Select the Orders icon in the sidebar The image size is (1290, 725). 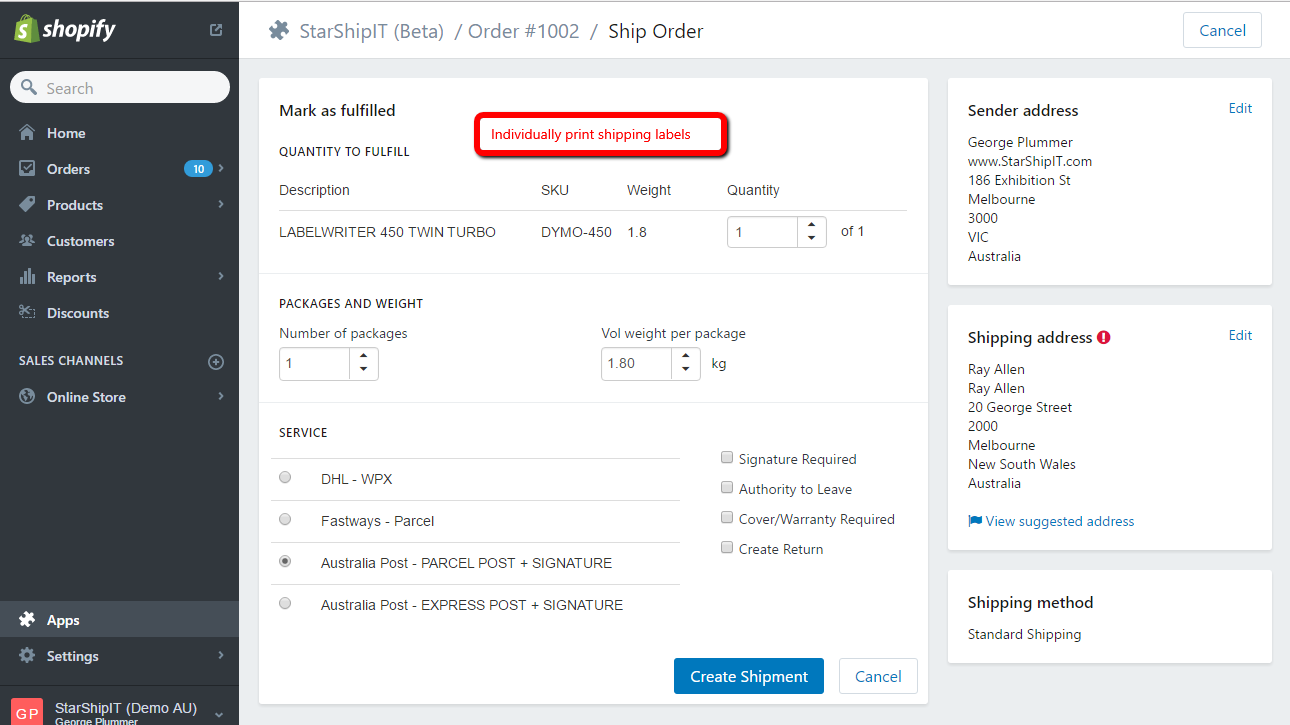[25, 168]
